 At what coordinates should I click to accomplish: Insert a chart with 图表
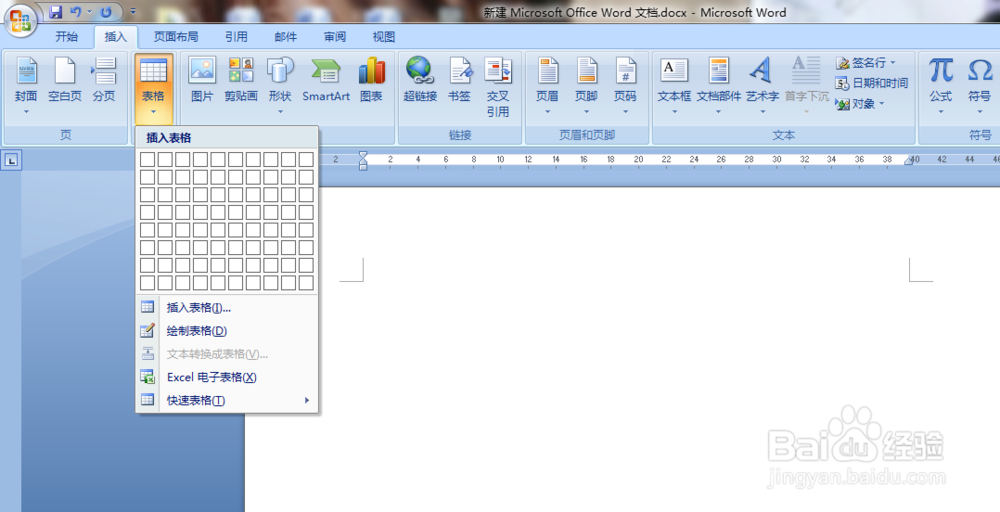point(371,80)
